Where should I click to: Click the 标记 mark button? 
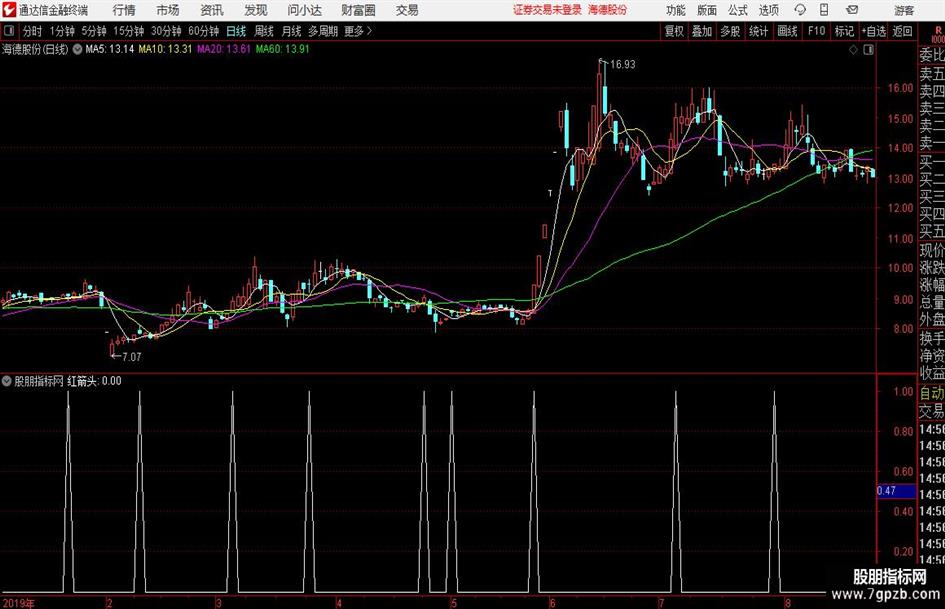[x=844, y=31]
